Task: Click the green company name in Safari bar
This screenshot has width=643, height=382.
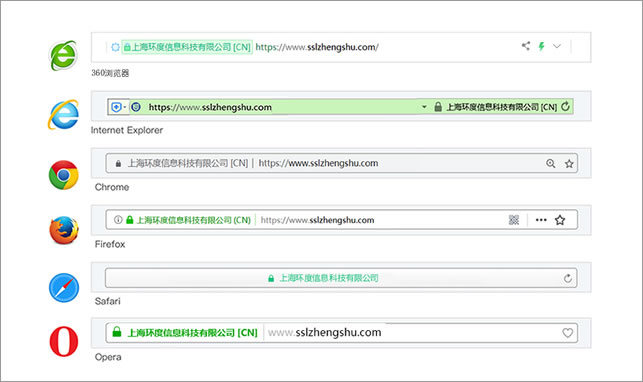Action: click(x=329, y=278)
